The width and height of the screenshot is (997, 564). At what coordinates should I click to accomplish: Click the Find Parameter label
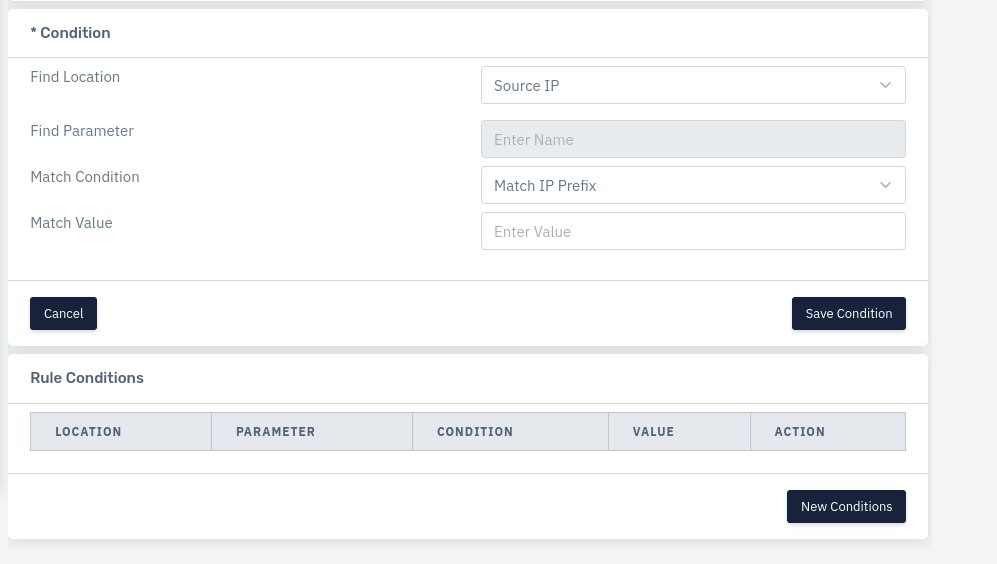82,131
